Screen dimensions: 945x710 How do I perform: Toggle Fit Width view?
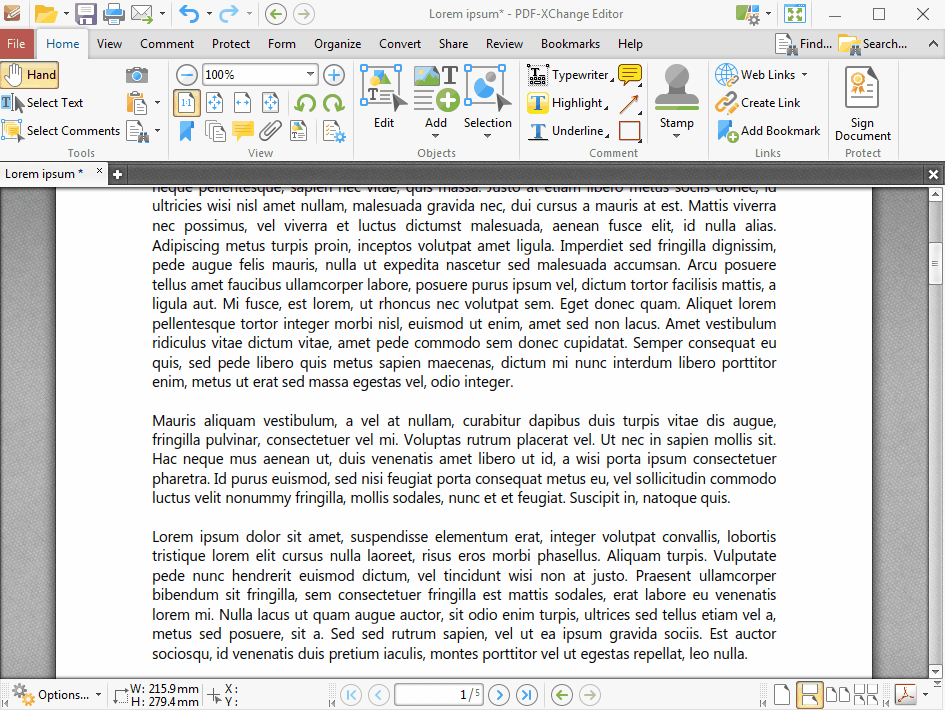[243, 103]
